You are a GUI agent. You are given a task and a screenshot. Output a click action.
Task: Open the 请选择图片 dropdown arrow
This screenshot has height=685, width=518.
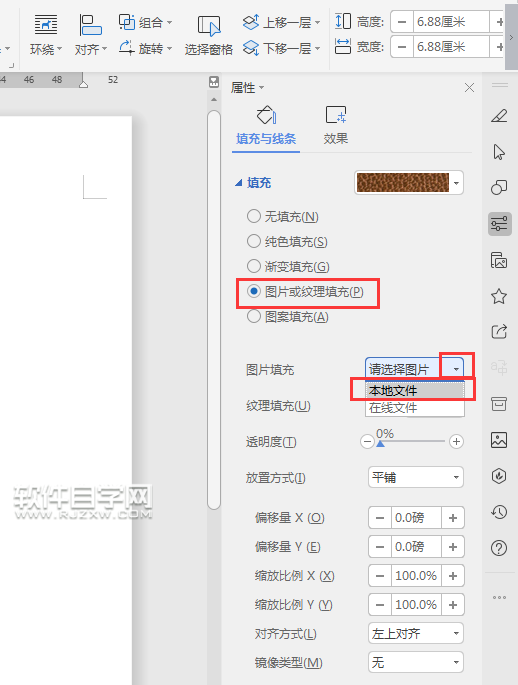tap(456, 369)
